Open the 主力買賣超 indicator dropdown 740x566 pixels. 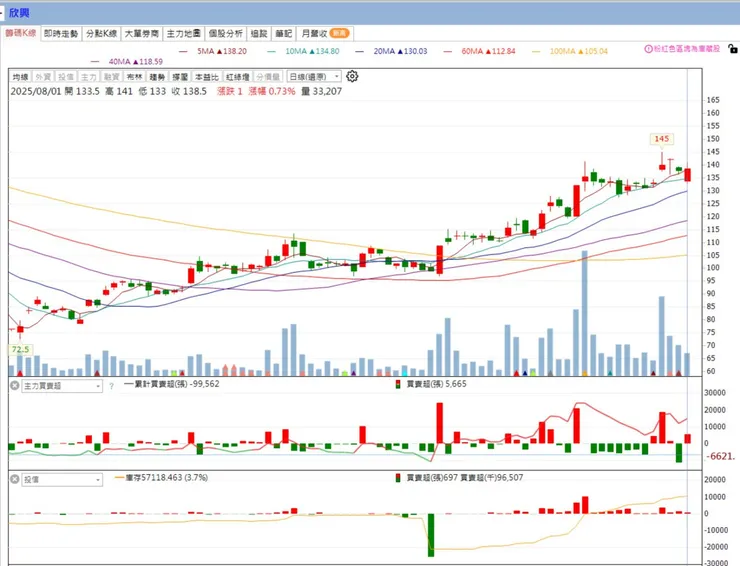tap(62, 386)
